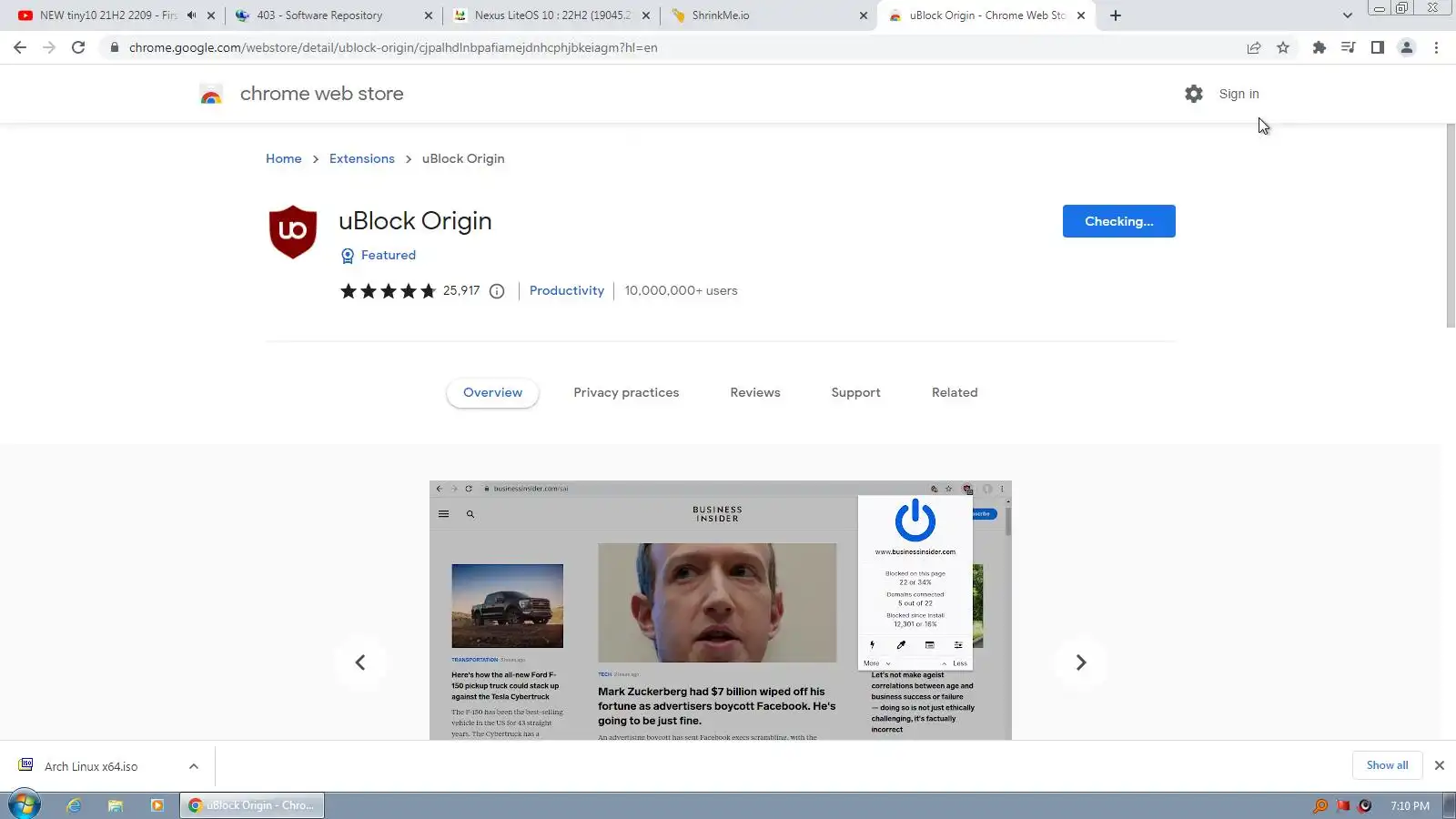Expand the tab search dropdown arrow
The image size is (1456, 819).
[1348, 15]
